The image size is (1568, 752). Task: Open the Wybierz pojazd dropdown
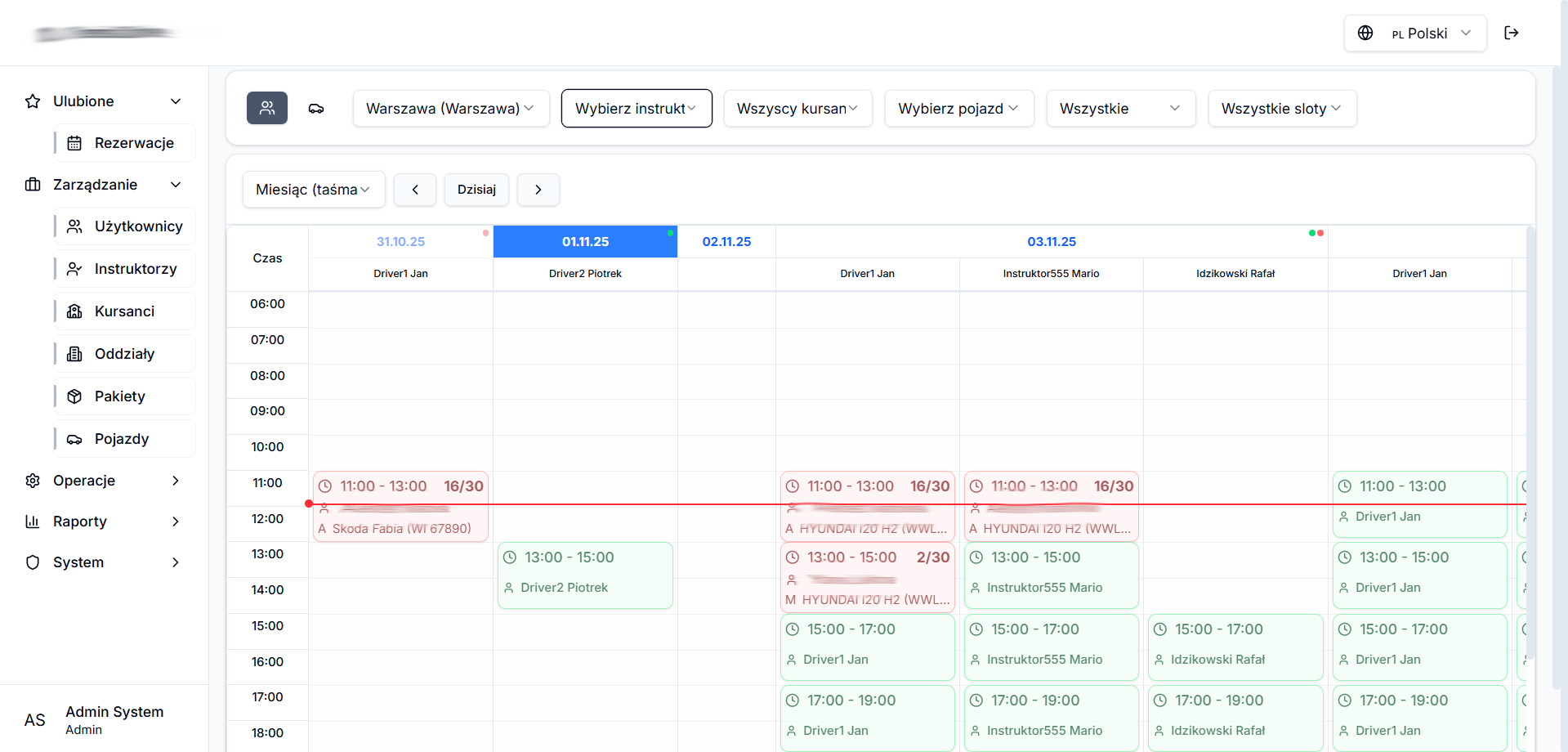pyautogui.click(x=958, y=109)
